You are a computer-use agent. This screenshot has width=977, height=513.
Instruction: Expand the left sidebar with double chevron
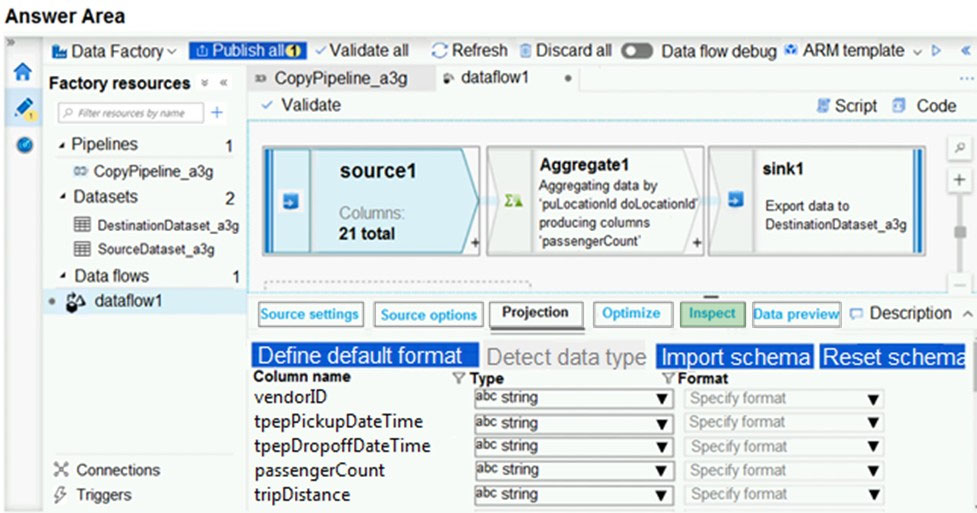pyautogui.click(x=11, y=42)
